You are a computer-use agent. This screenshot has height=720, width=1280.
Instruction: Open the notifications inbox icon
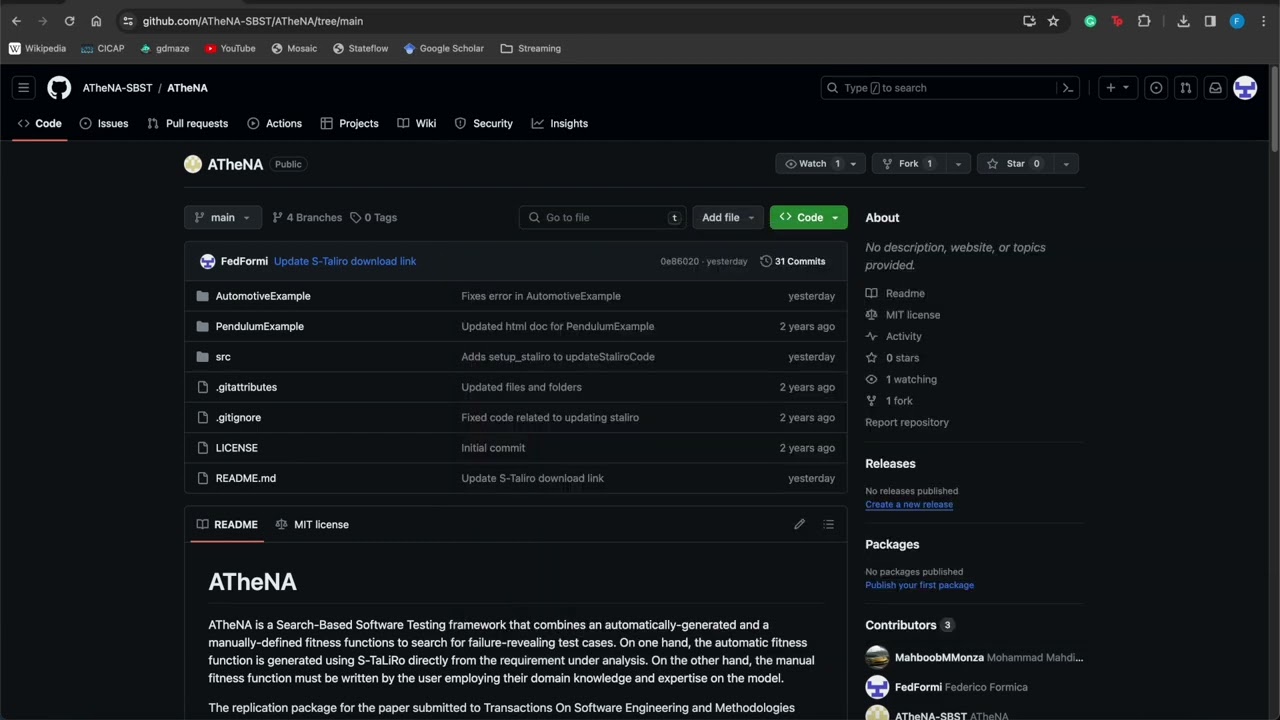pos(1215,88)
